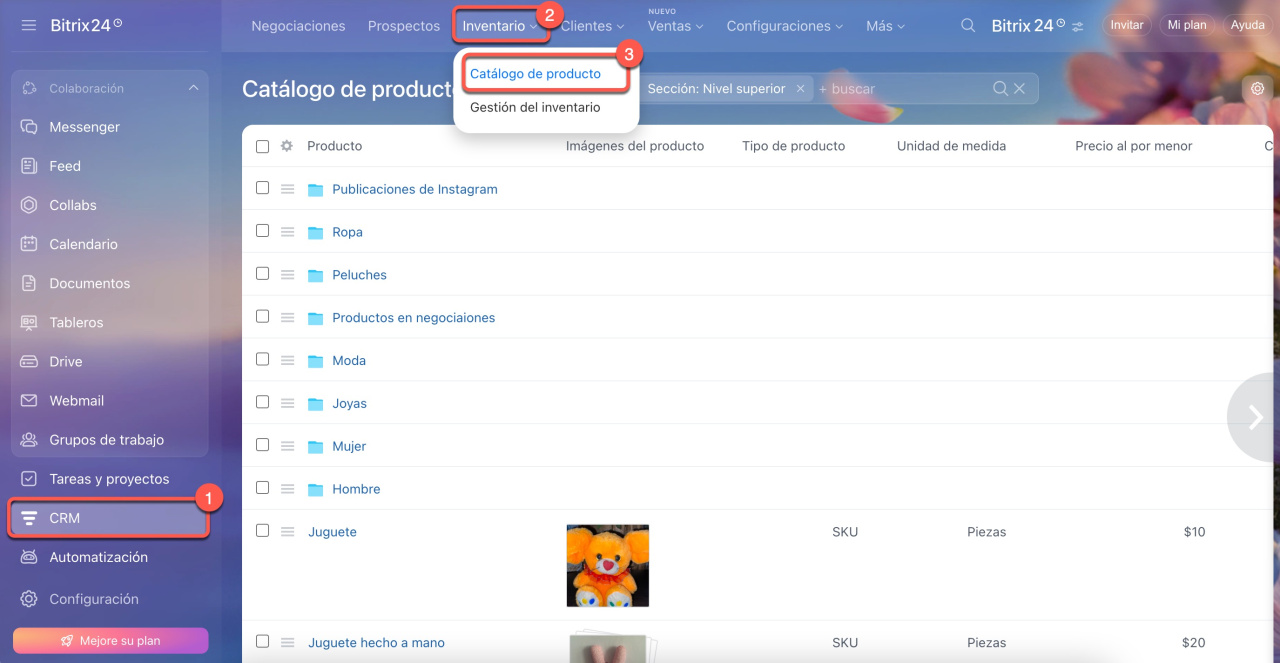The height and width of the screenshot is (663, 1280).
Task: Check the box for Productos en negociaiones
Action: click(262, 317)
